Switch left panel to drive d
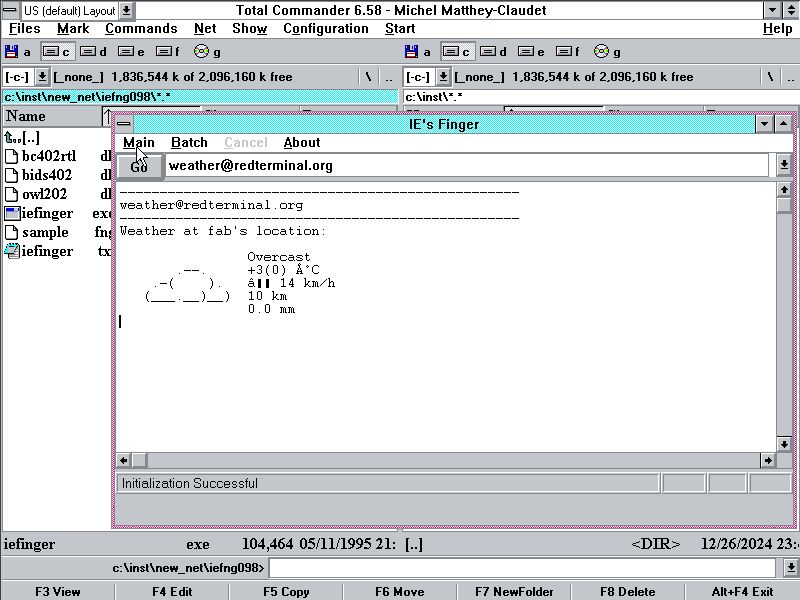The width and height of the screenshot is (800, 600). [94, 52]
